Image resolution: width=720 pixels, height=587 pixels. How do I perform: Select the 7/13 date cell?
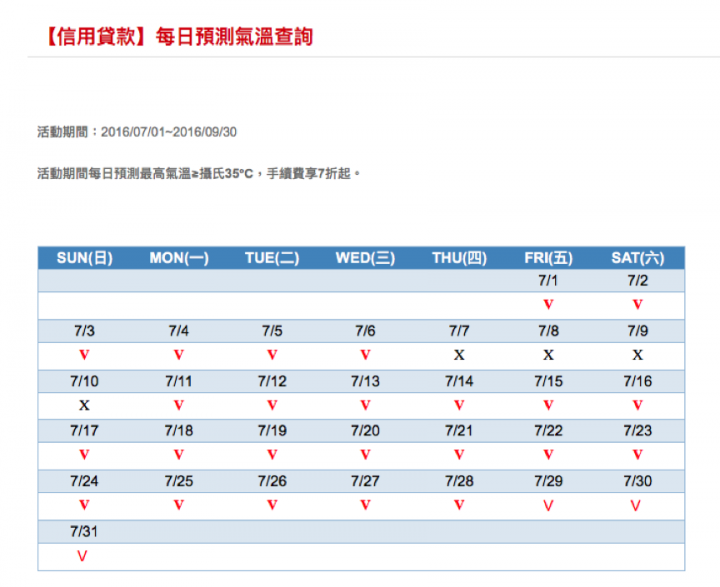tap(366, 381)
